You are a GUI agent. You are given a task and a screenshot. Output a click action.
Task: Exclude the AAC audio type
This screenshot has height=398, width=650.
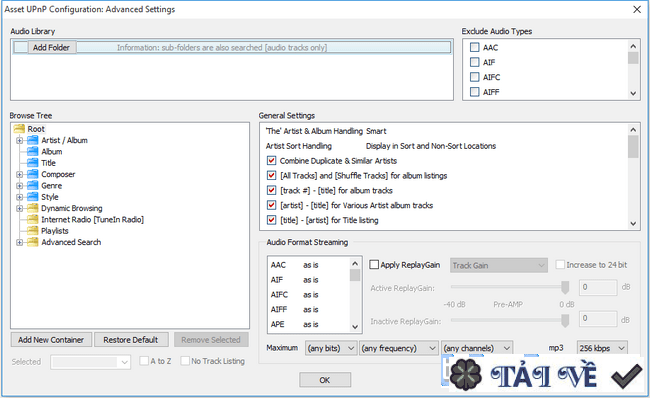click(475, 47)
